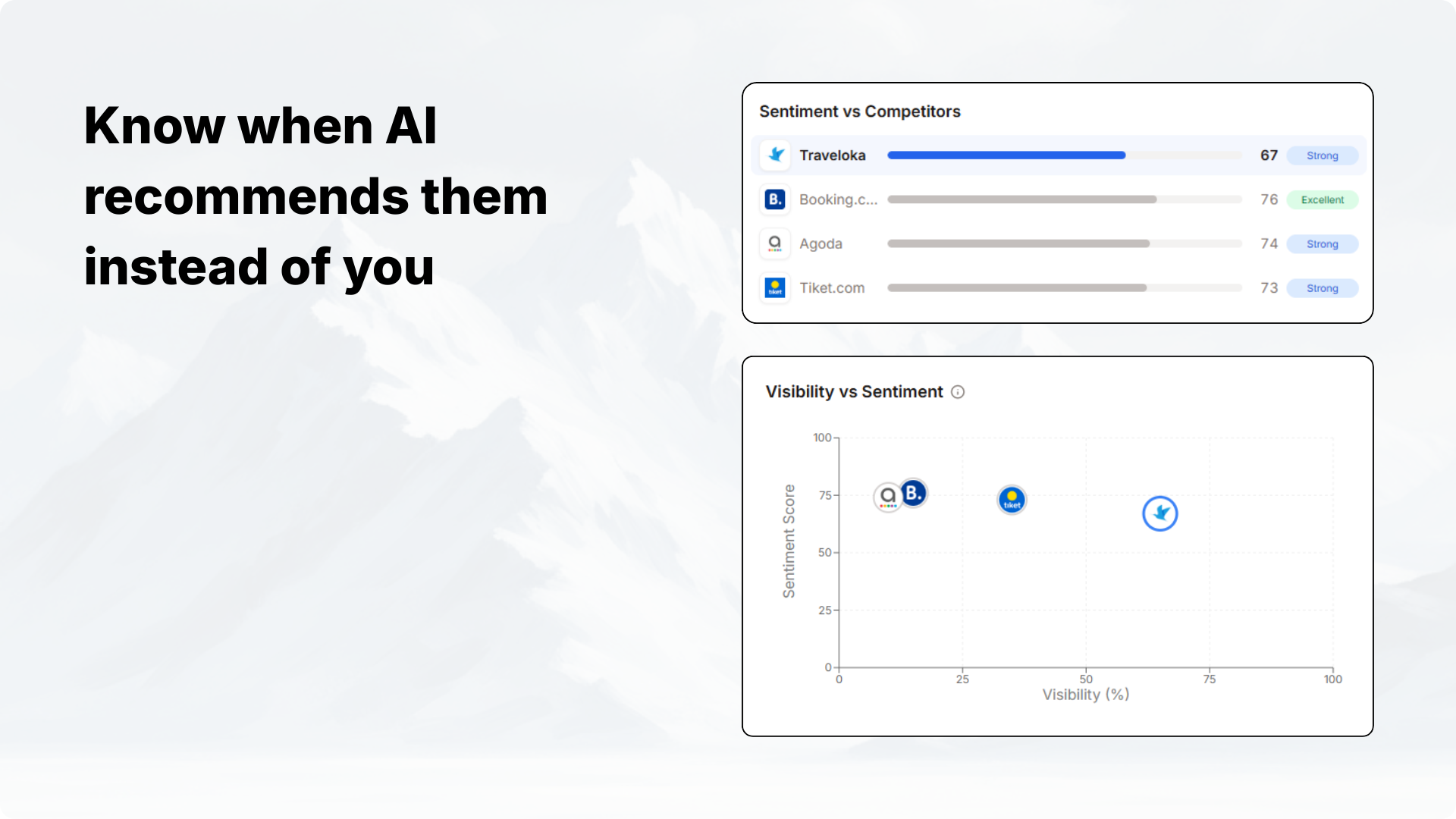Click the Sentiment vs Competitors heading

coord(860,111)
